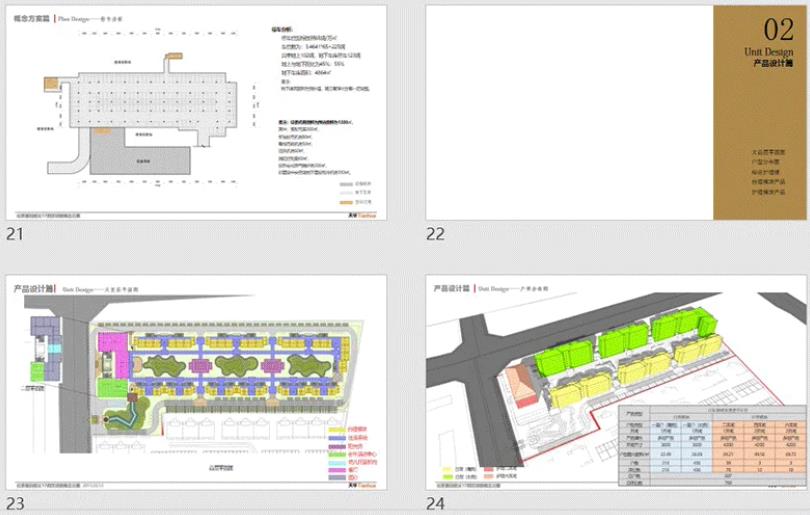The width and height of the screenshot is (810, 515).
Task: Click the slide number 24 label
Action: pos(435,504)
